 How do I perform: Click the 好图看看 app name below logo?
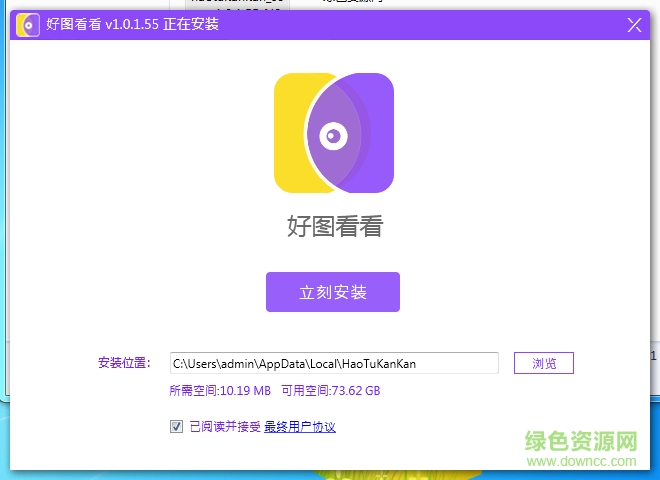coord(334,227)
